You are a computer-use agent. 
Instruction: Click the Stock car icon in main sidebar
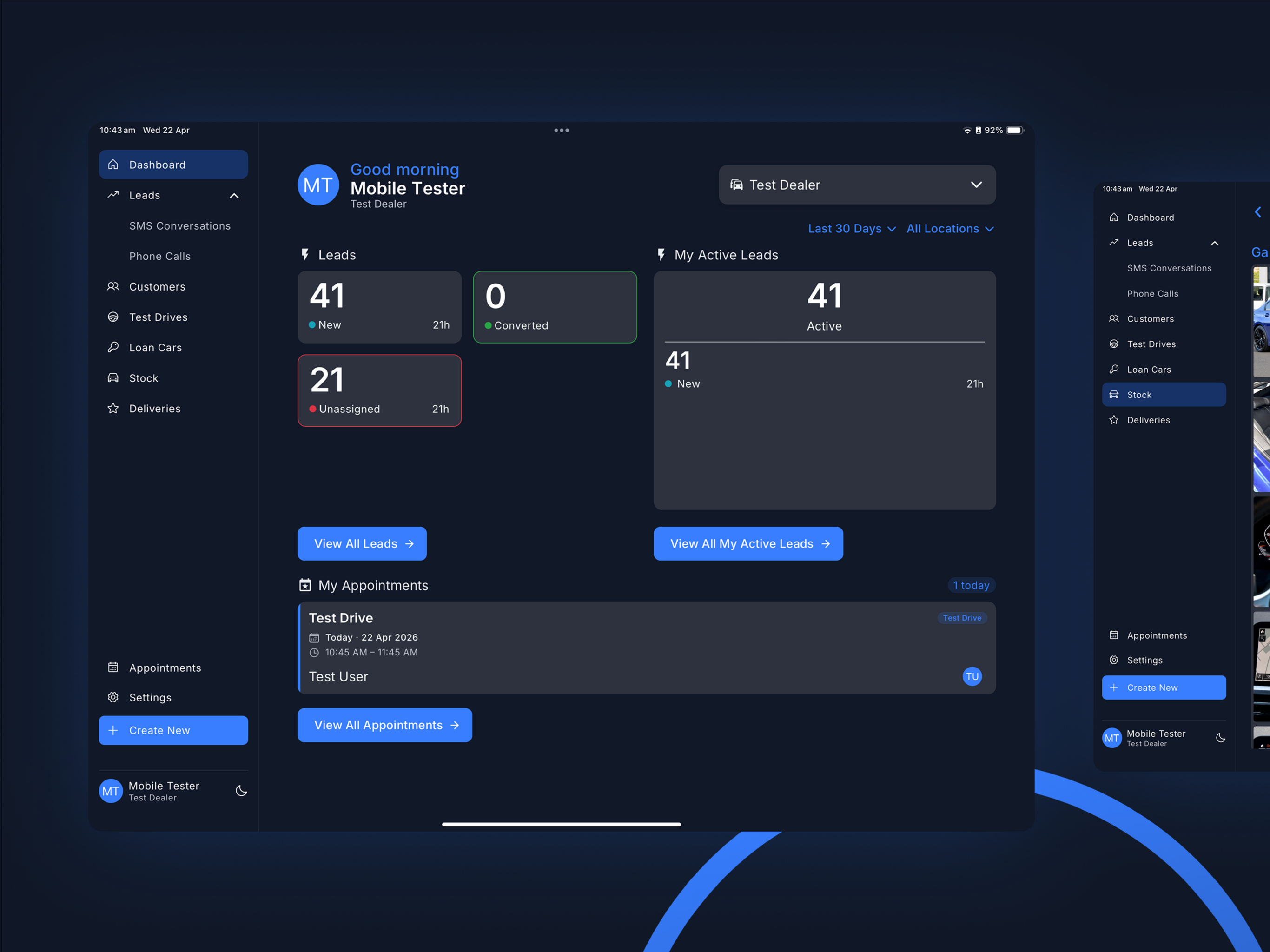[113, 378]
